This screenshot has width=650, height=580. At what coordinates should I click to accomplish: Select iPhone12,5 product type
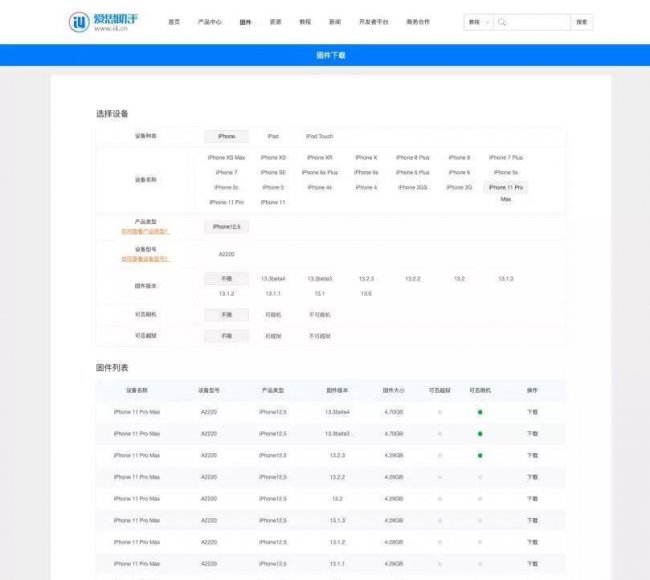click(x=226, y=227)
